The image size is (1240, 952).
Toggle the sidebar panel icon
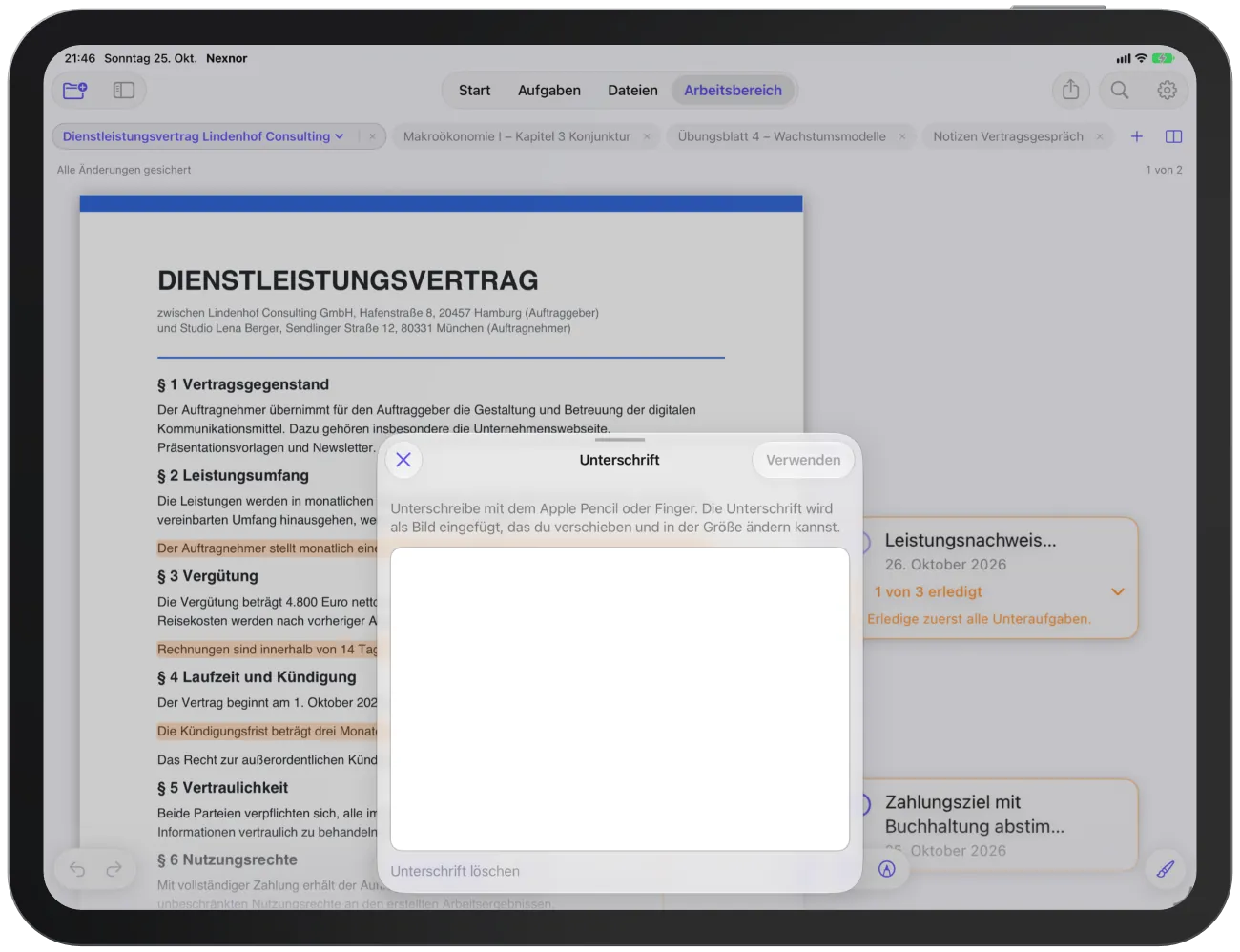pyautogui.click(x=124, y=91)
